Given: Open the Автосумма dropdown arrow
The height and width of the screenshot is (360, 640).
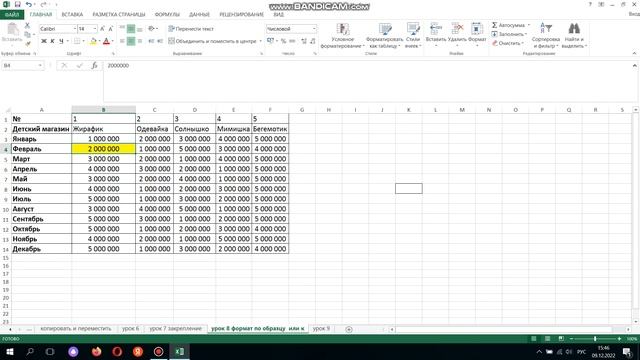Looking at the screenshot, I should [529, 25].
